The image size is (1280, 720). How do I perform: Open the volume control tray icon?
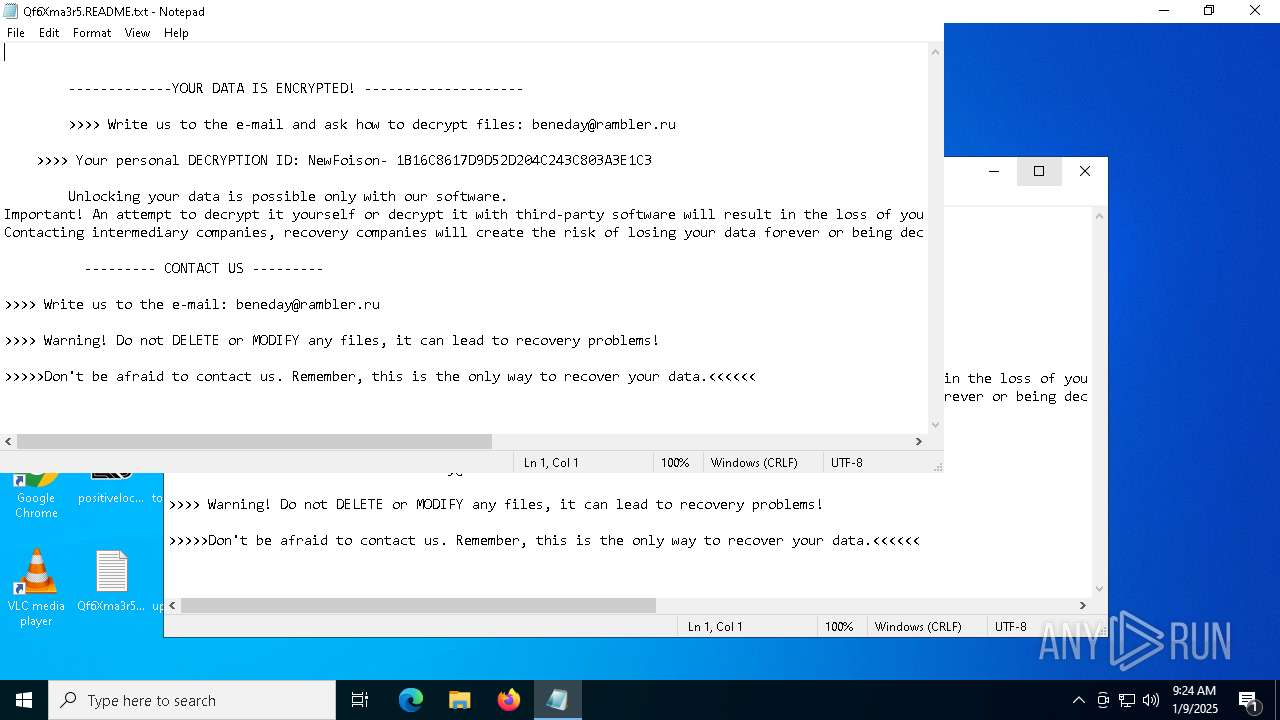point(1151,700)
